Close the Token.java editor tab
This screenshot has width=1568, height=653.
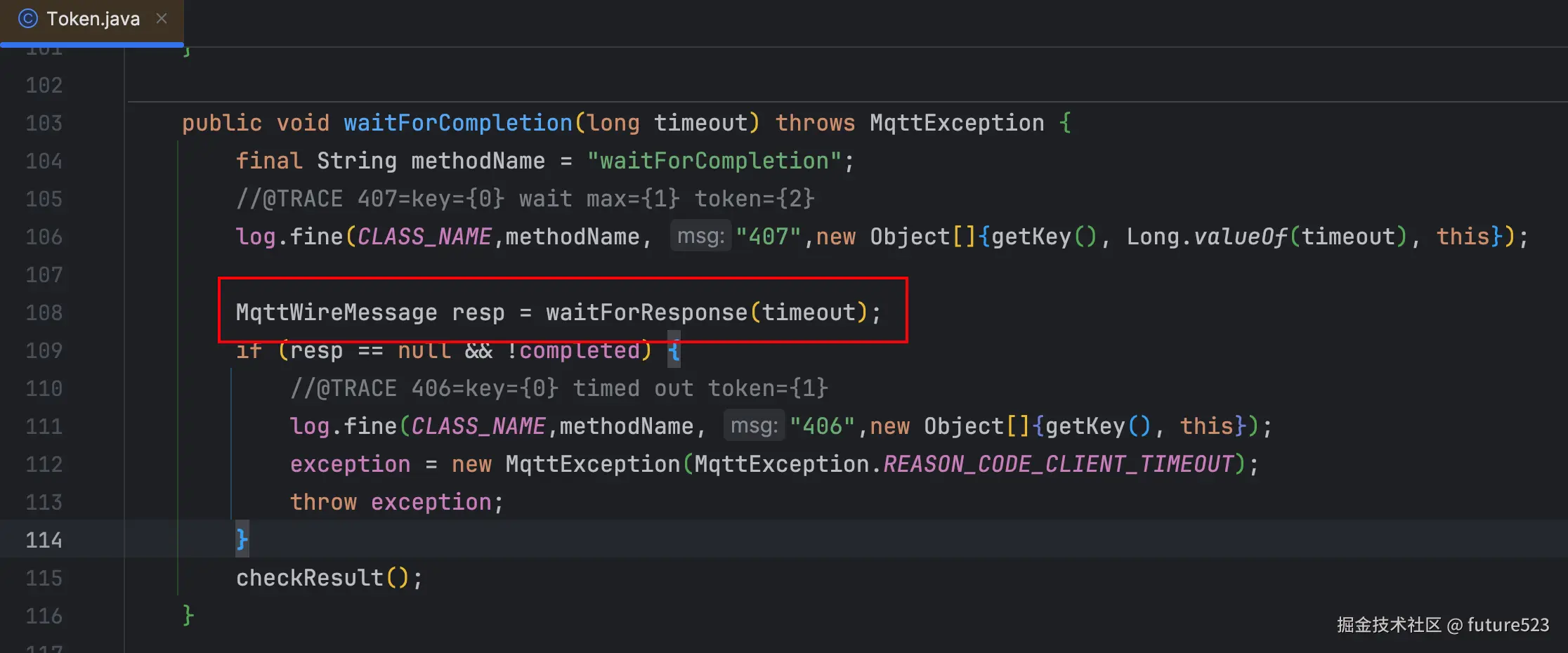click(x=162, y=18)
